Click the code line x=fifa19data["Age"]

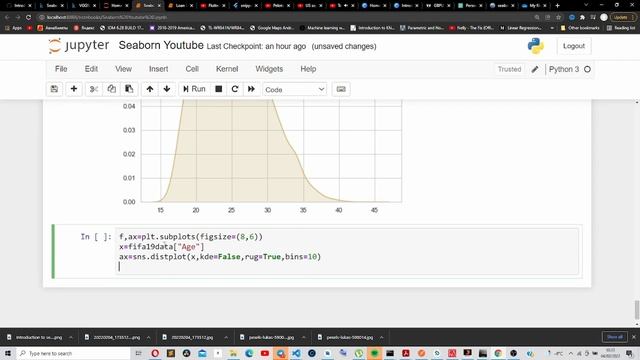161,247
